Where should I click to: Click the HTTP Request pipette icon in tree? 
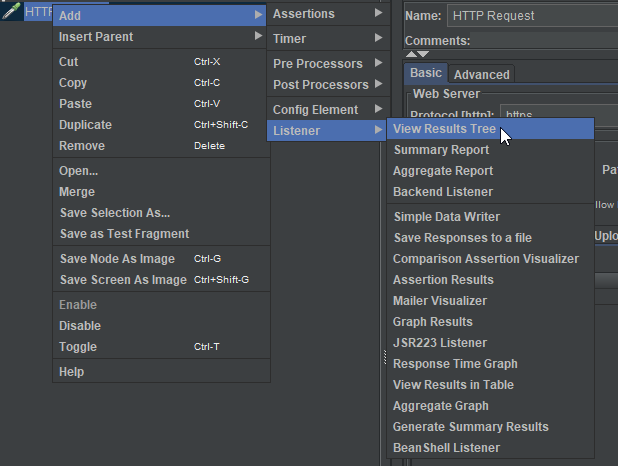[12, 11]
